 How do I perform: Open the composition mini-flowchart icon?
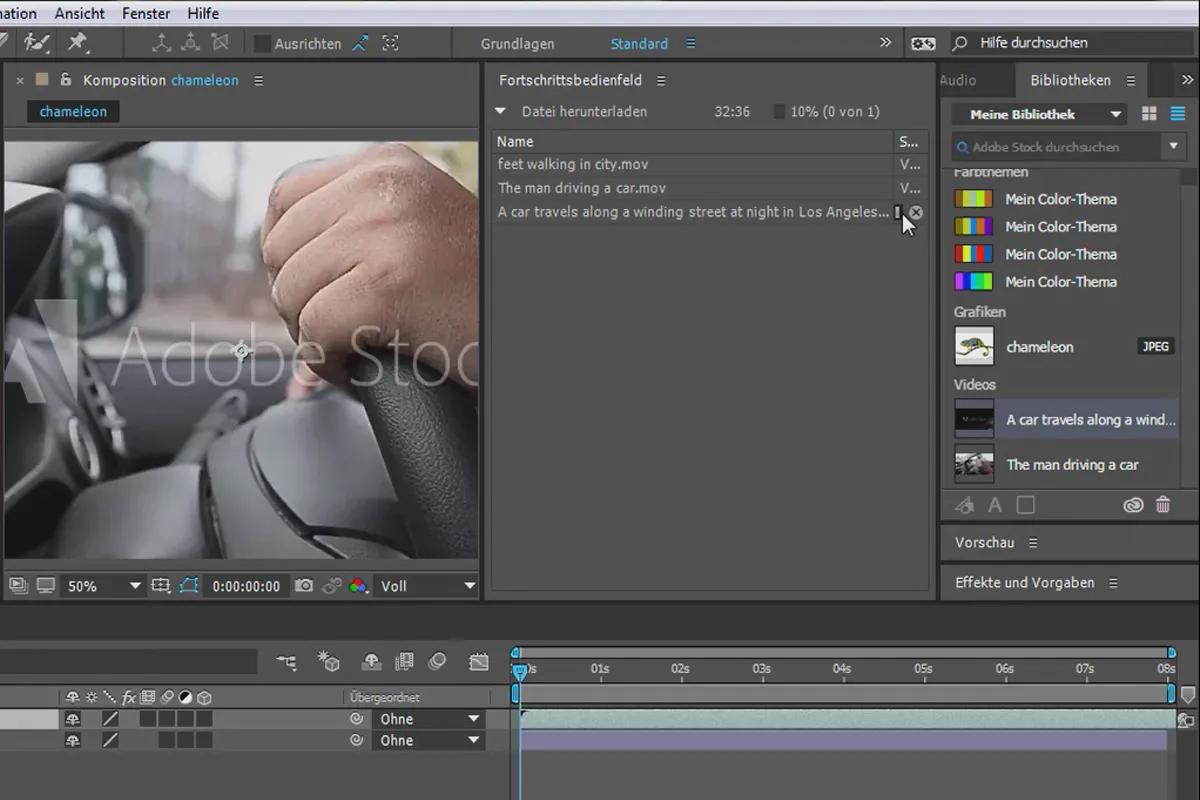287,661
